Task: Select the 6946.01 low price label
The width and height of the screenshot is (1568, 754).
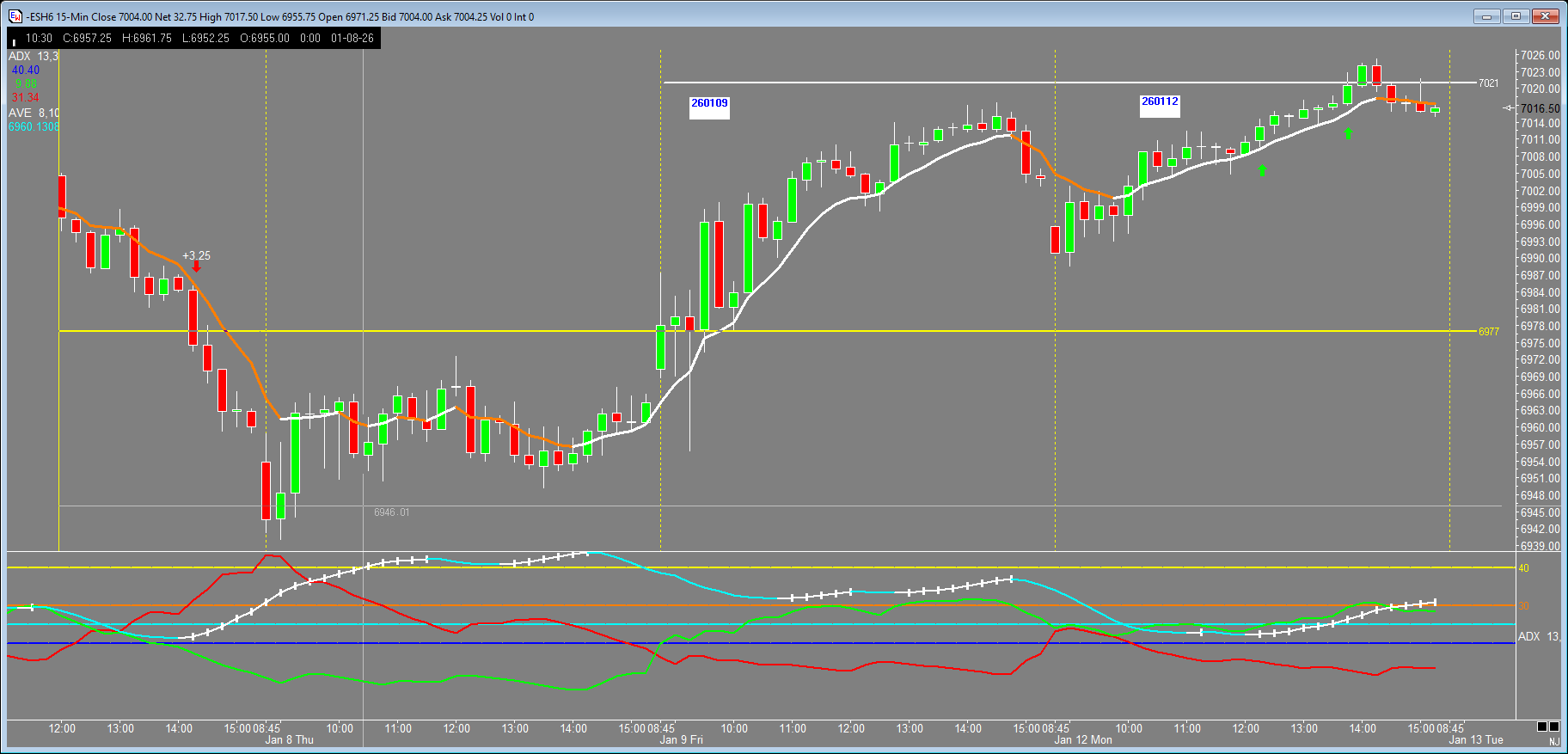Action: pos(391,512)
